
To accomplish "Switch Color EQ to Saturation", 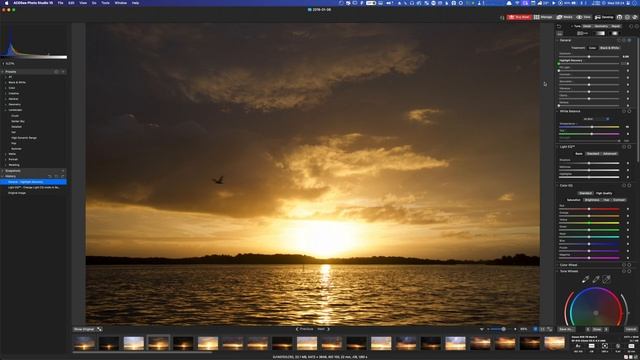I will click(x=573, y=200).
